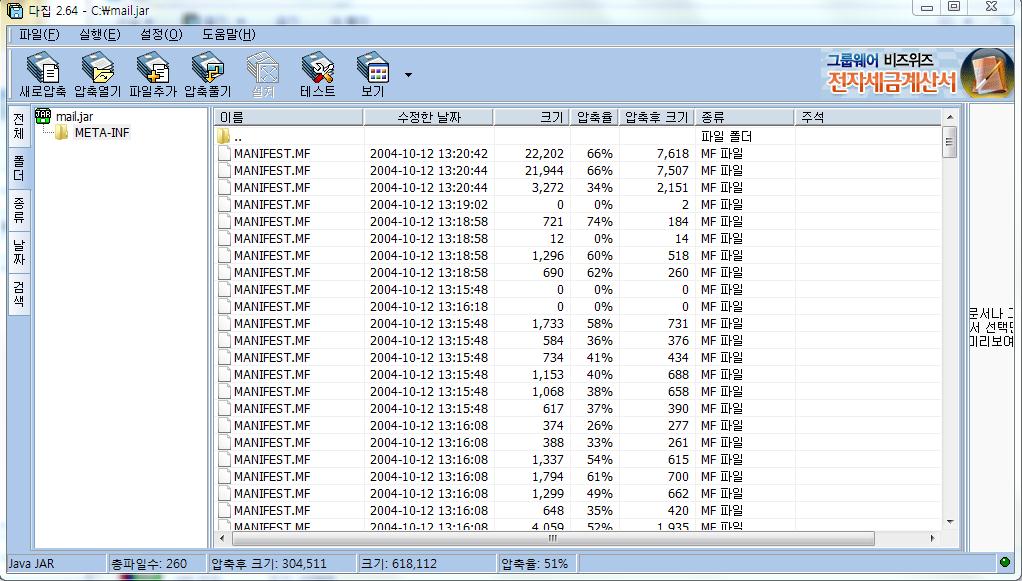1022x581 pixels.
Task: Select the META-INF folder in tree
Action: pos(101,133)
